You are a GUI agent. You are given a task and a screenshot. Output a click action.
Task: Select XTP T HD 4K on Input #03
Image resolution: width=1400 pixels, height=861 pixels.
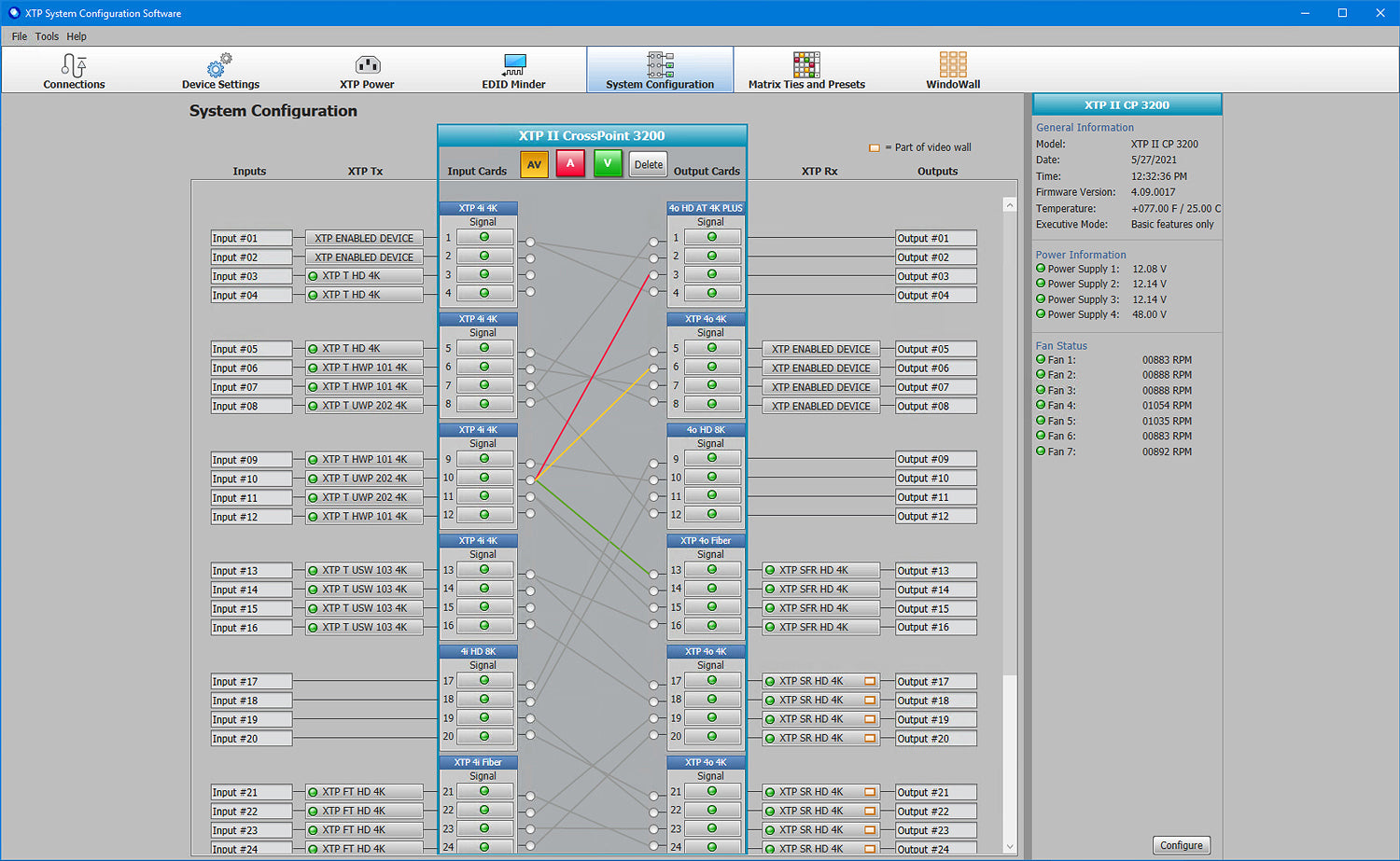point(364,275)
